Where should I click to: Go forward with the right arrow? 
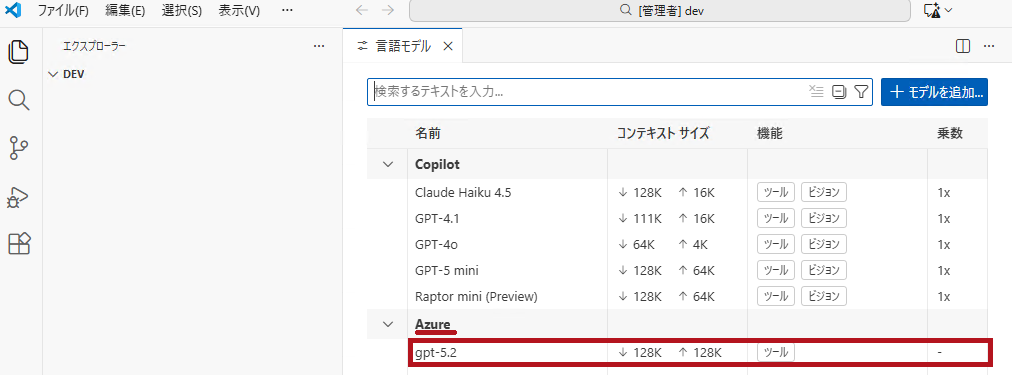[388, 10]
